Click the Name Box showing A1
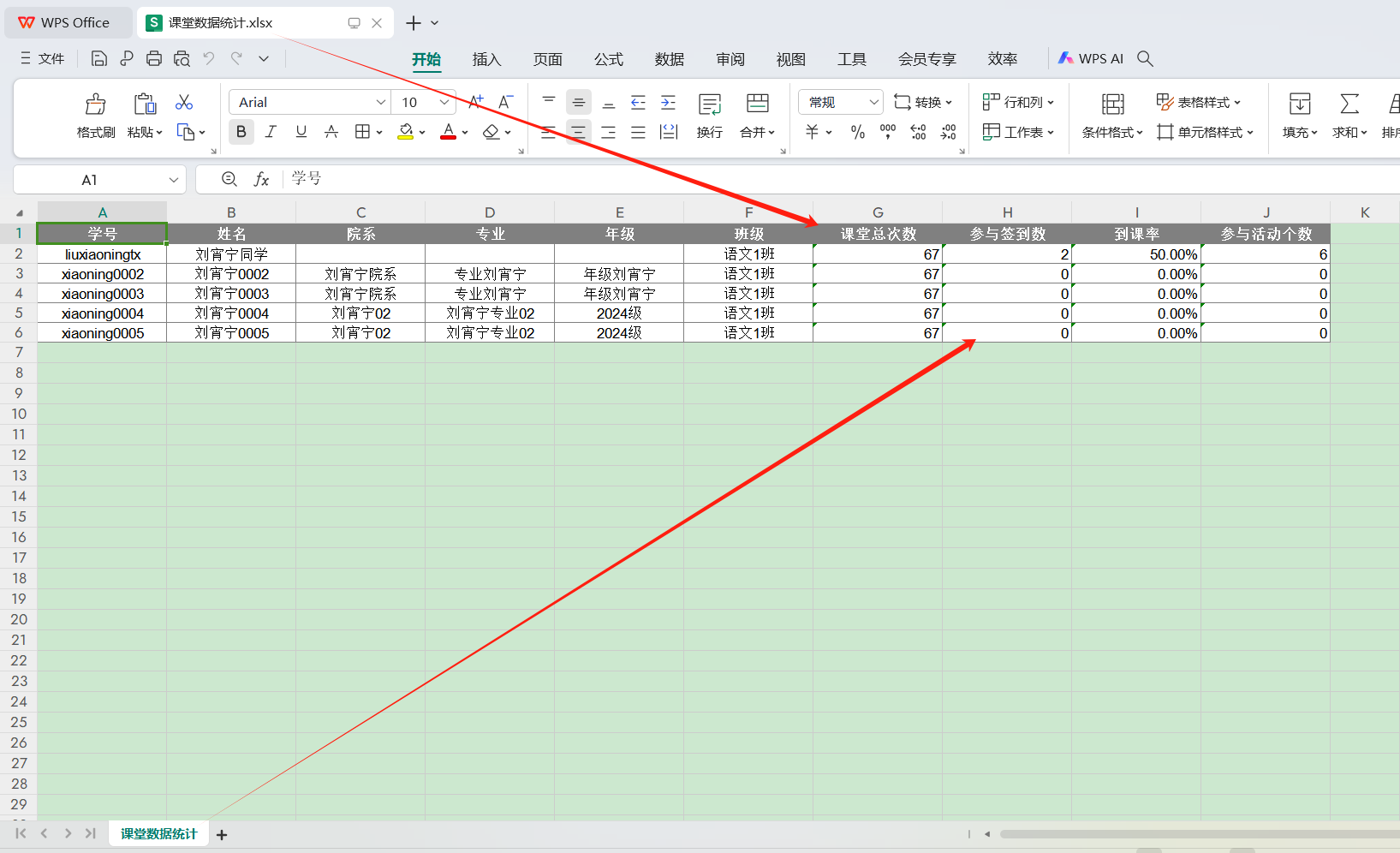 pos(90,180)
